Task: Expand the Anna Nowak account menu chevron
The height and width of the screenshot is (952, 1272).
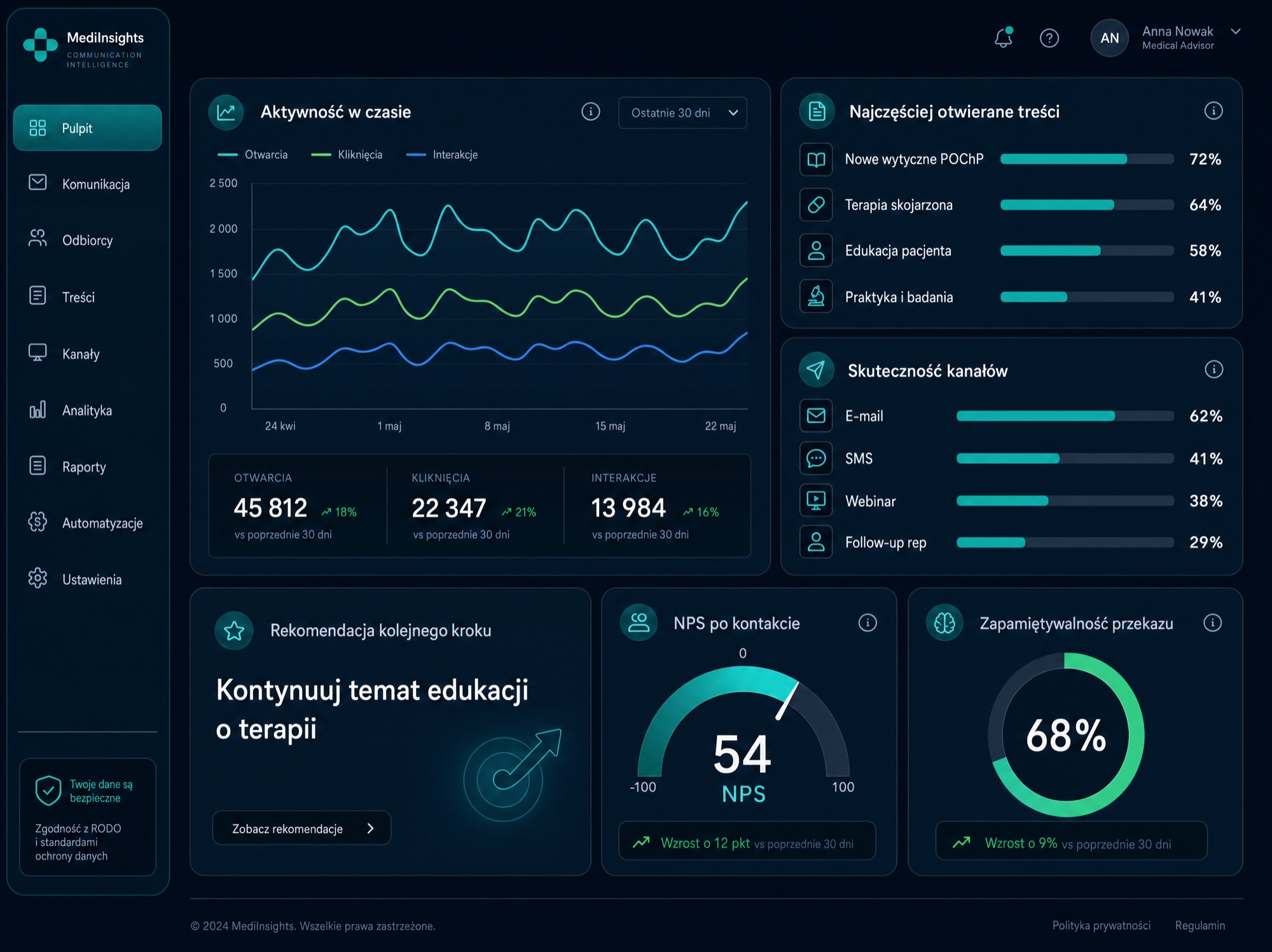Action: click(x=1235, y=31)
